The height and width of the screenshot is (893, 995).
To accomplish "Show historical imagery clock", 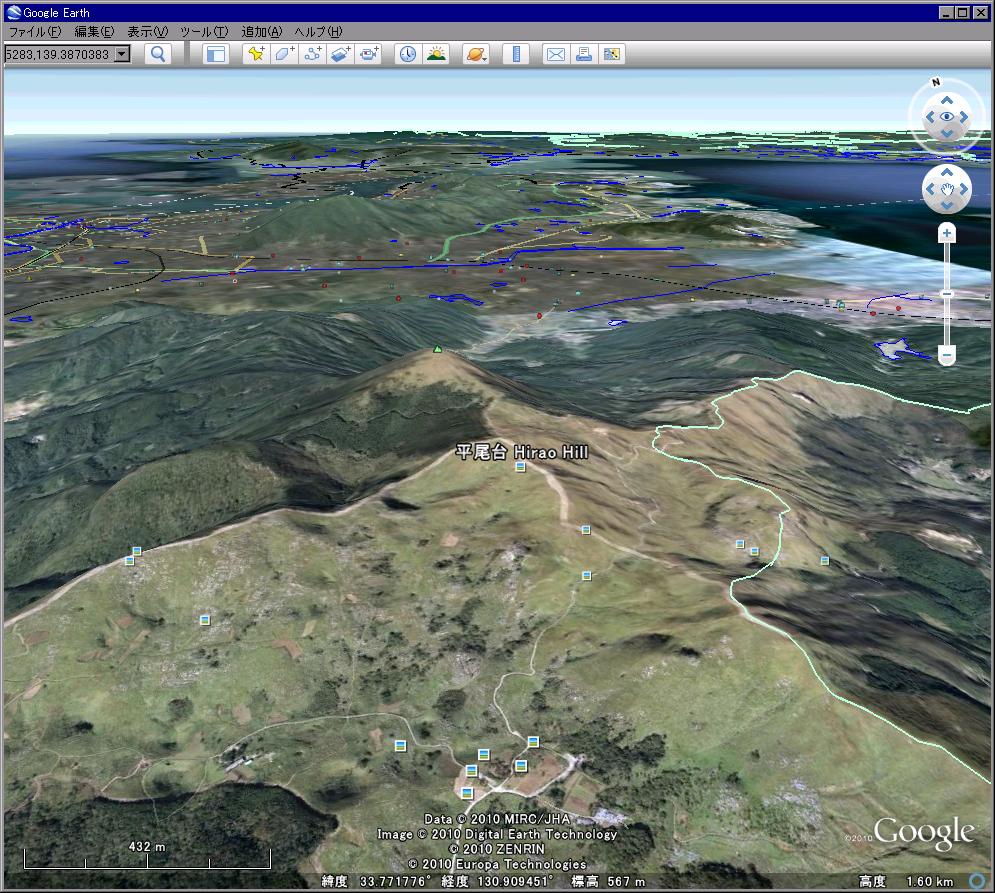I will 408,54.
